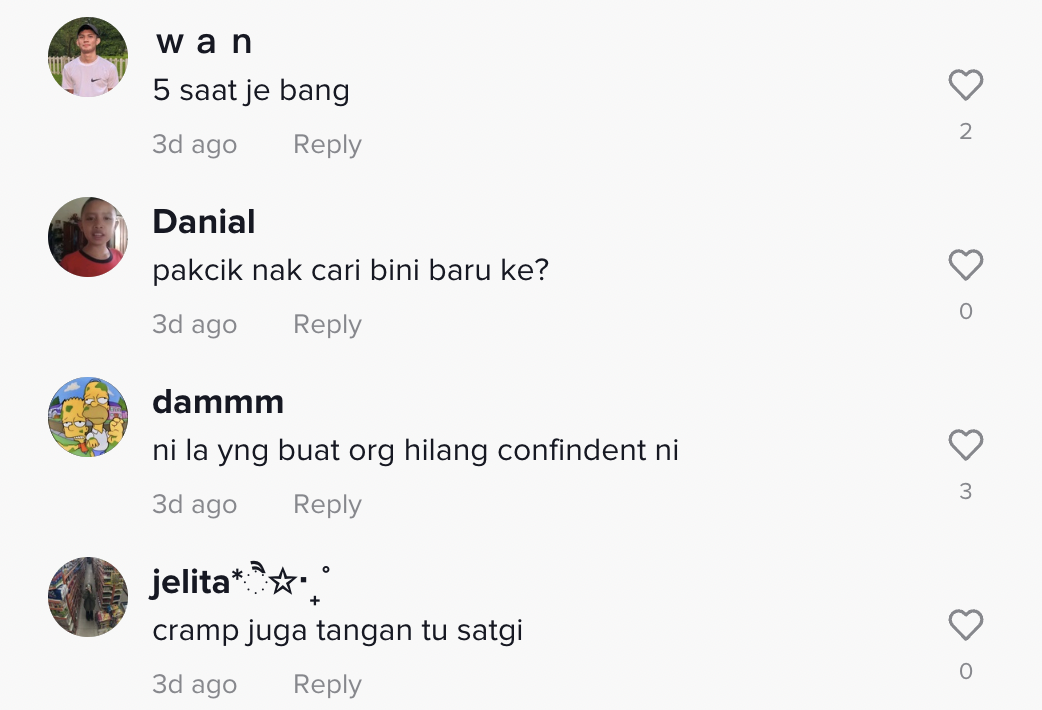
Task: Heart the comment from jelita
Action: click(965, 626)
